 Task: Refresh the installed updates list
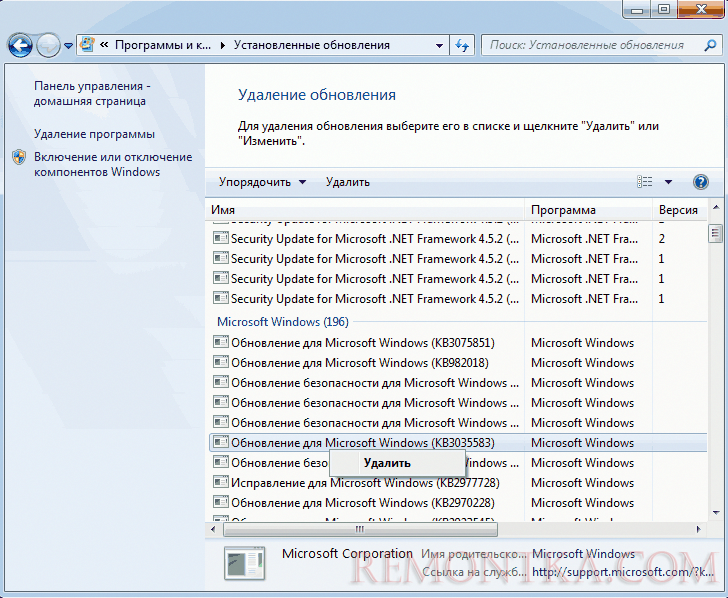click(x=462, y=45)
